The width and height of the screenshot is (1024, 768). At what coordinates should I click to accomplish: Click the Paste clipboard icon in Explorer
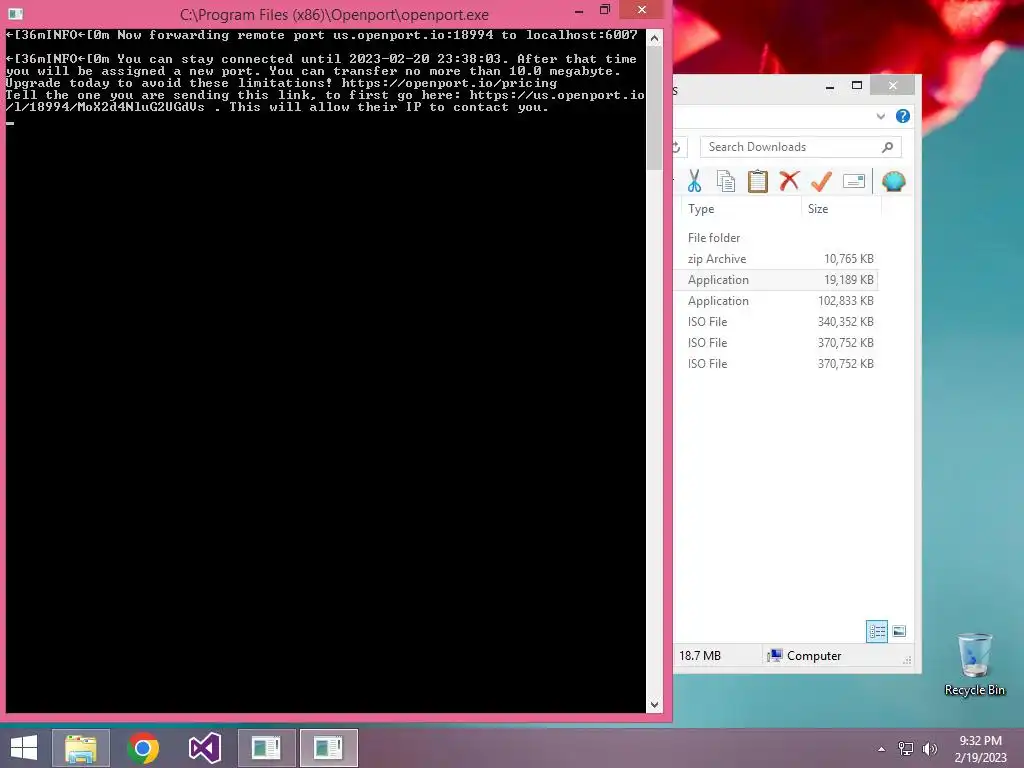[758, 181]
